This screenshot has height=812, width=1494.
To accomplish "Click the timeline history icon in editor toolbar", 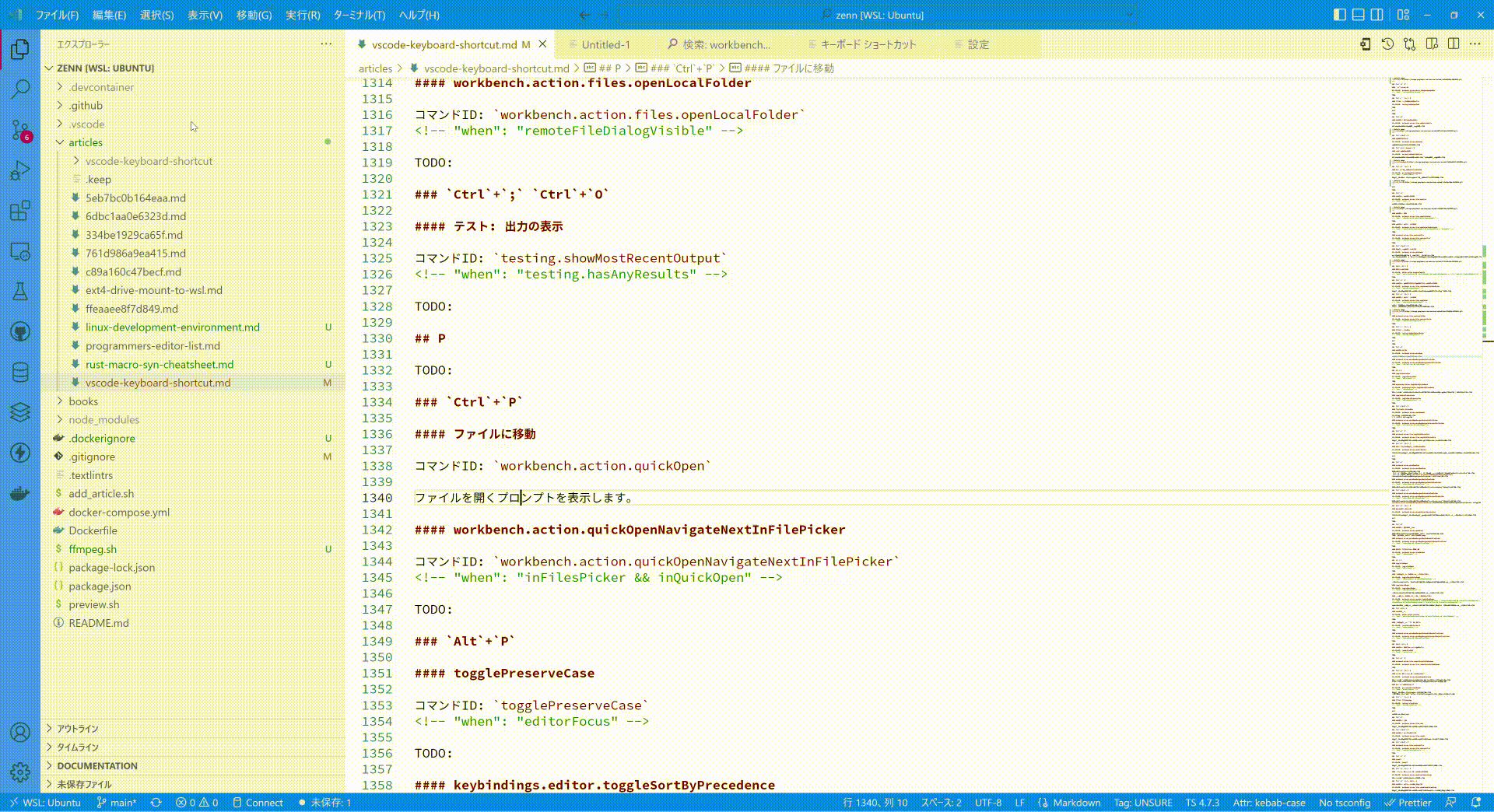I will click(x=1387, y=44).
